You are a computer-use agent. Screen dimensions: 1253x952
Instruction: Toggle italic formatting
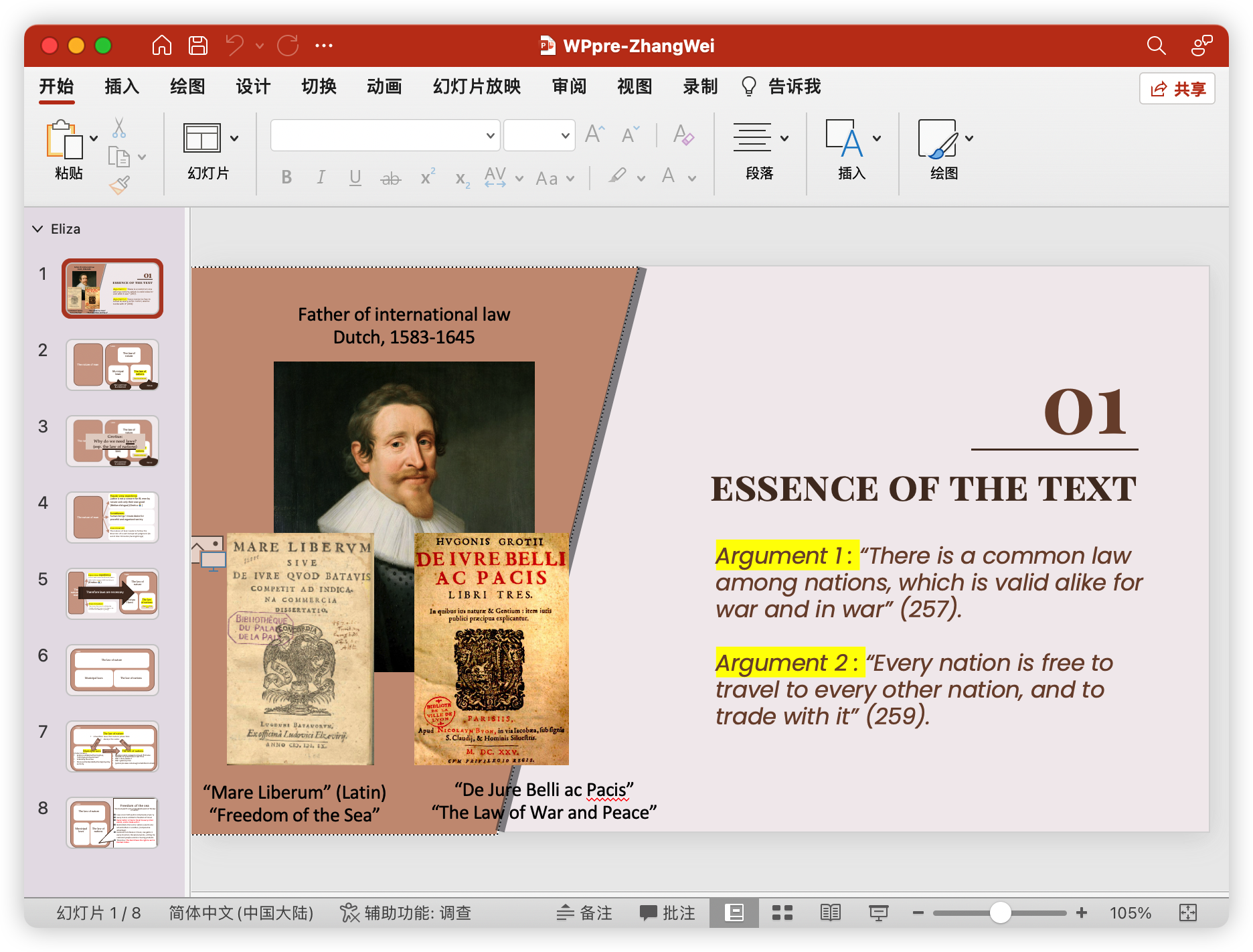click(321, 177)
